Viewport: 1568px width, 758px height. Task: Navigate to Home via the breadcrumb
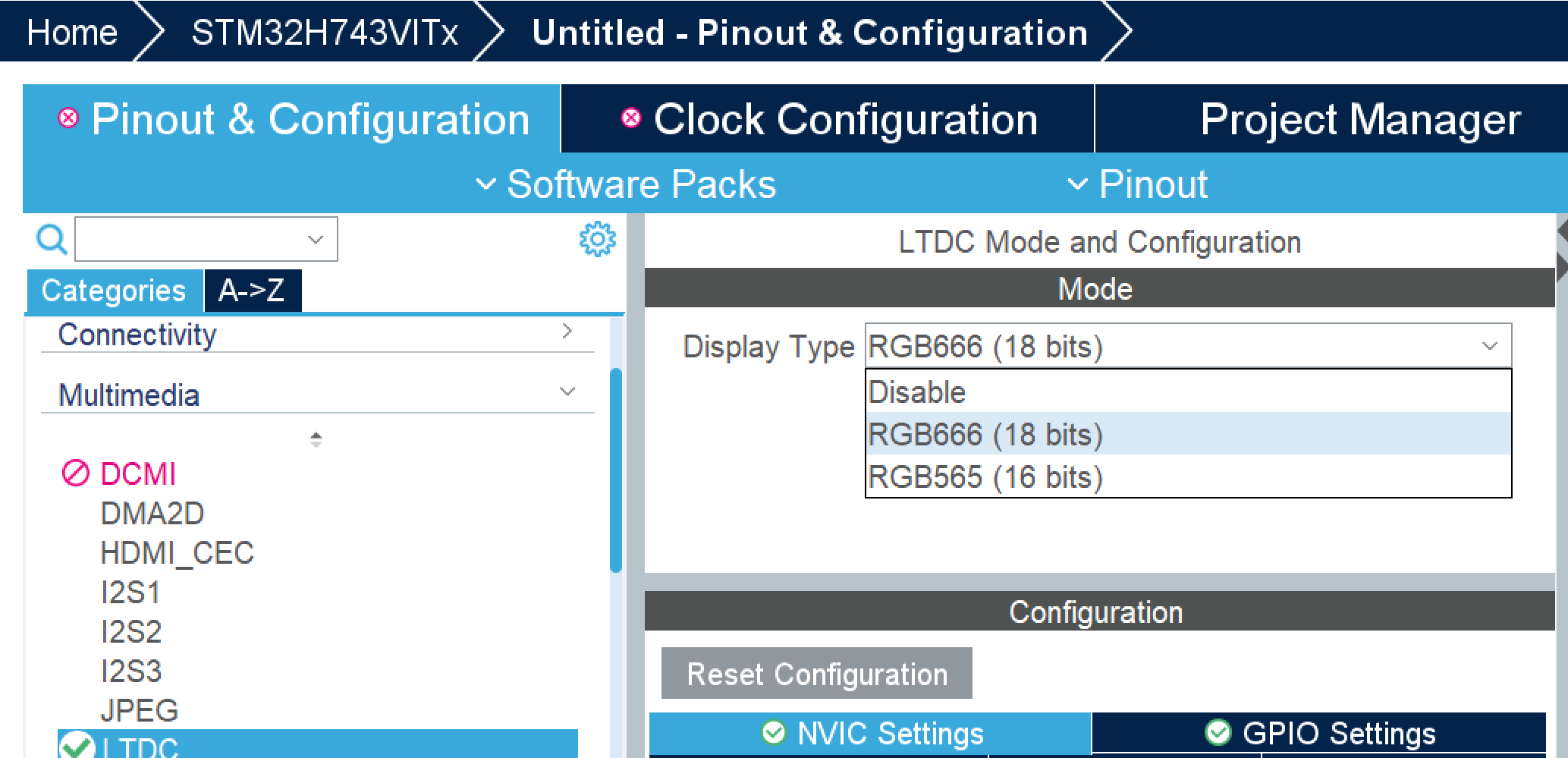pyautogui.click(x=71, y=32)
